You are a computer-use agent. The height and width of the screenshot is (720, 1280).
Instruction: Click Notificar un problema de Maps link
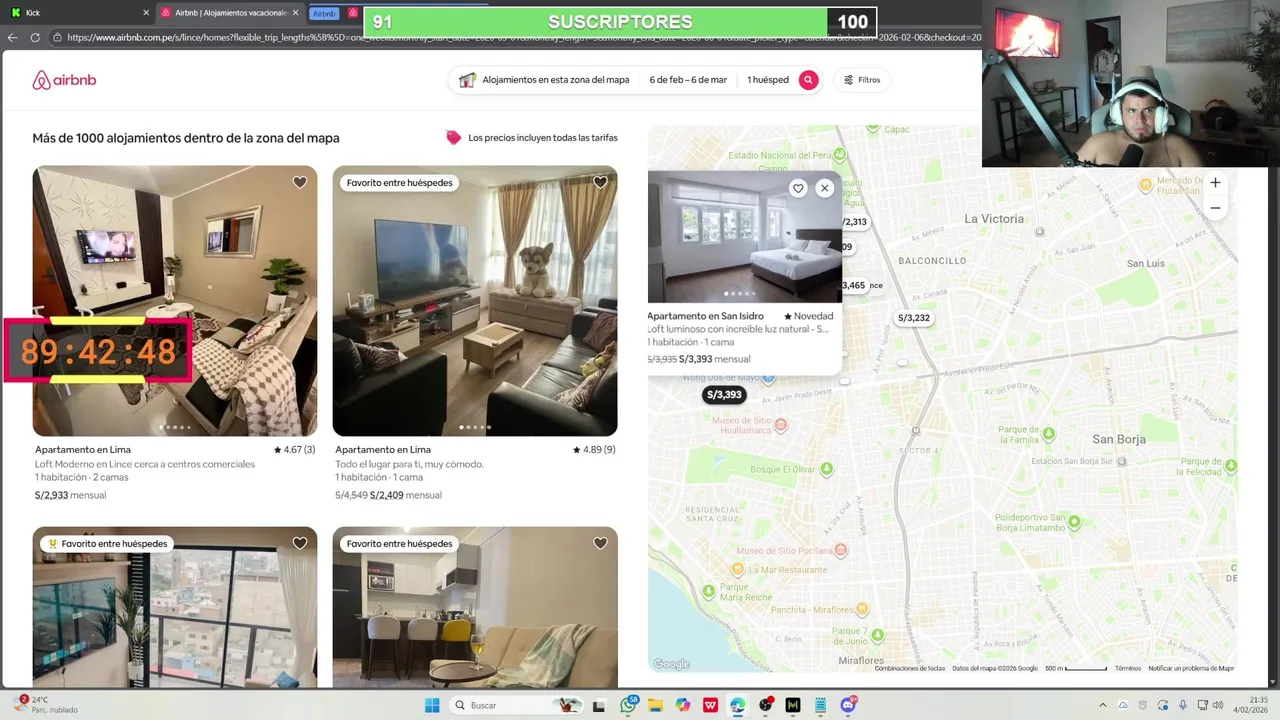1191,668
